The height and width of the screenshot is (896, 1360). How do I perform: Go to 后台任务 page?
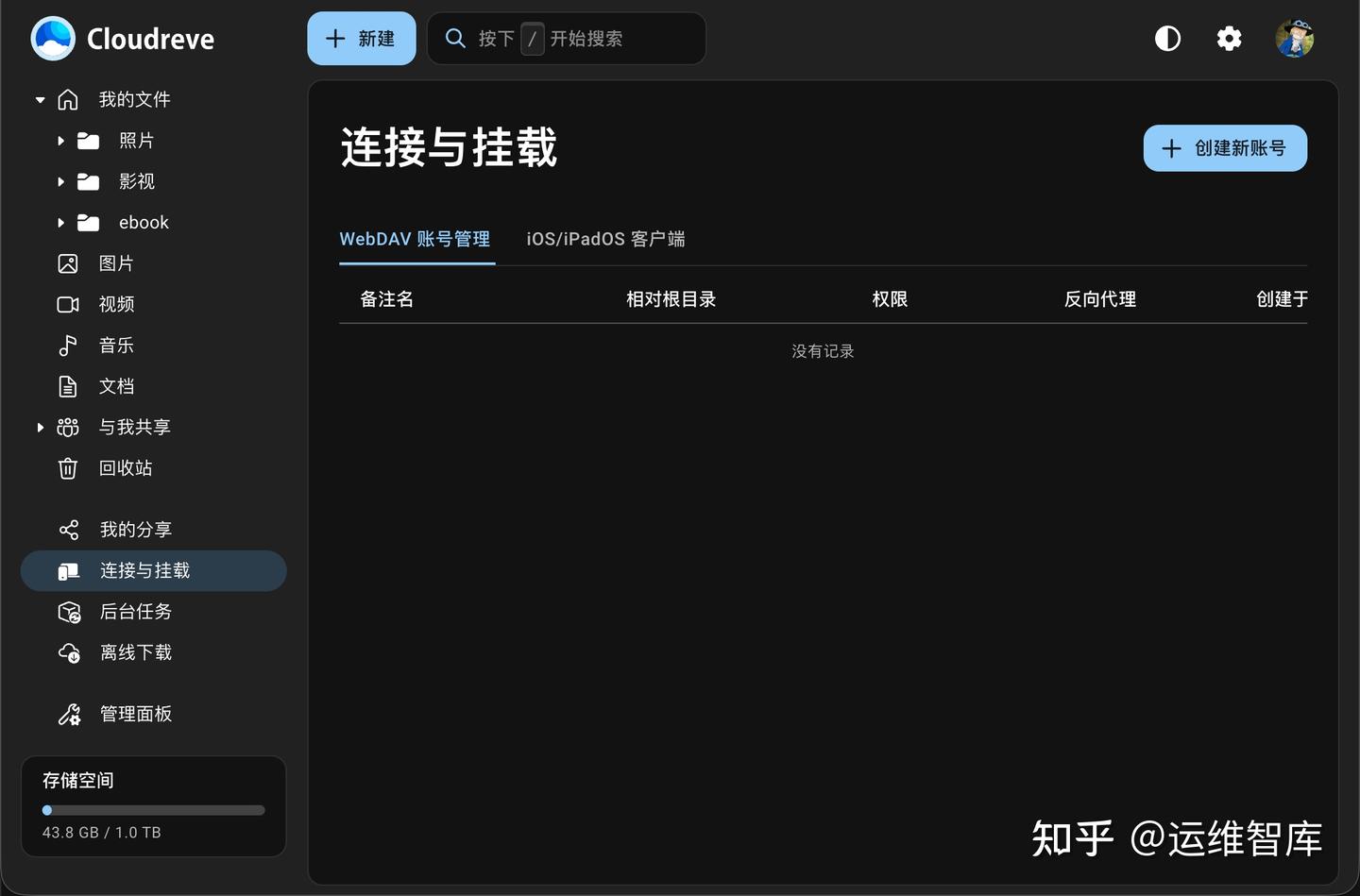(x=136, y=612)
